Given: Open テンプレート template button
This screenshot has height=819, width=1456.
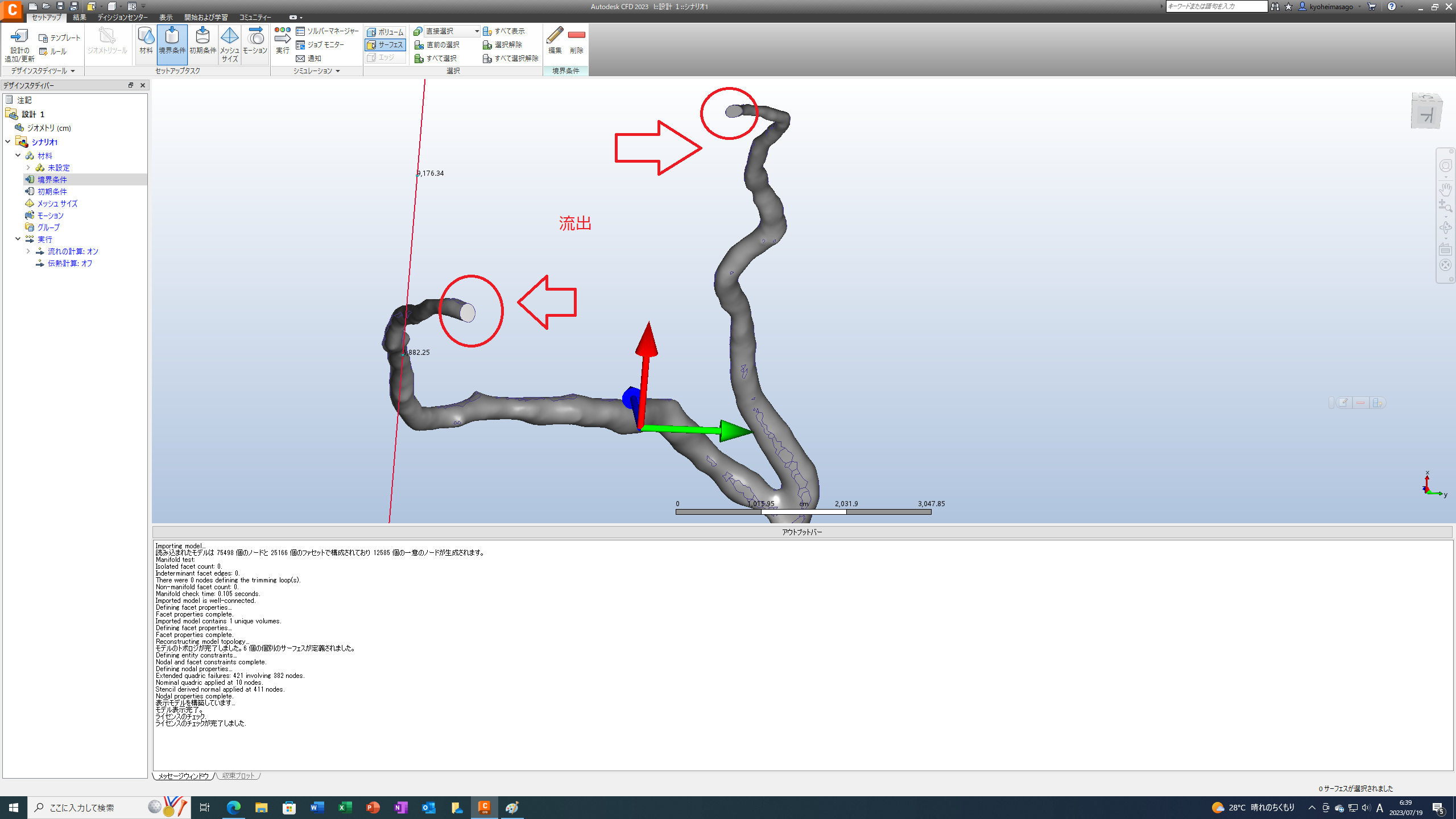Looking at the screenshot, I should pyautogui.click(x=60, y=38).
